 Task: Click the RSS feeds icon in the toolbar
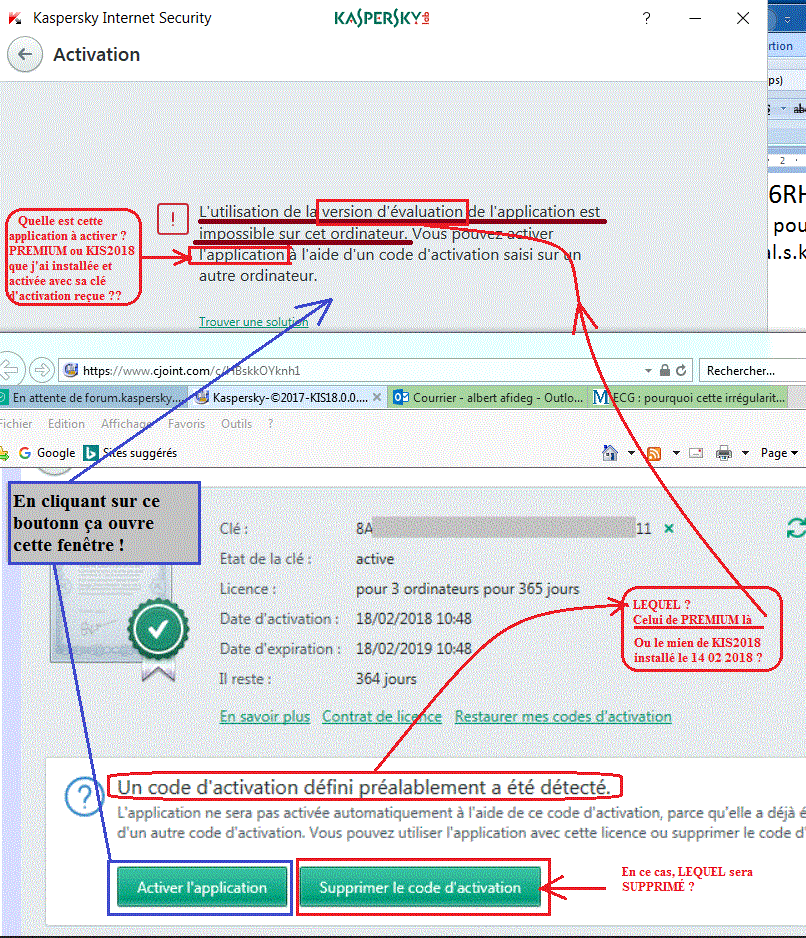654,453
